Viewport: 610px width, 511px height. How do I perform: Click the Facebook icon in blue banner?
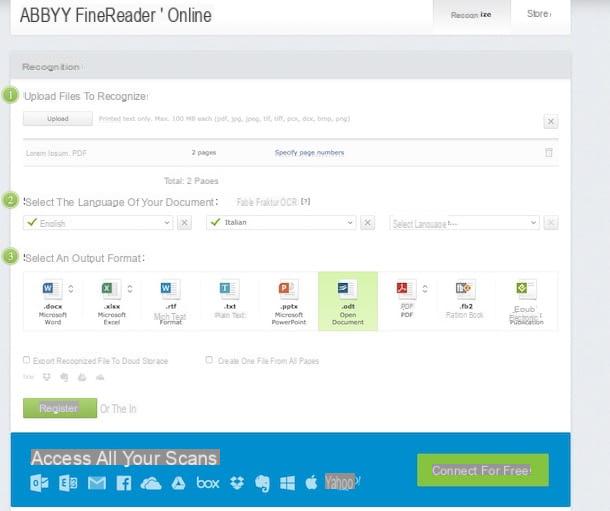124,483
